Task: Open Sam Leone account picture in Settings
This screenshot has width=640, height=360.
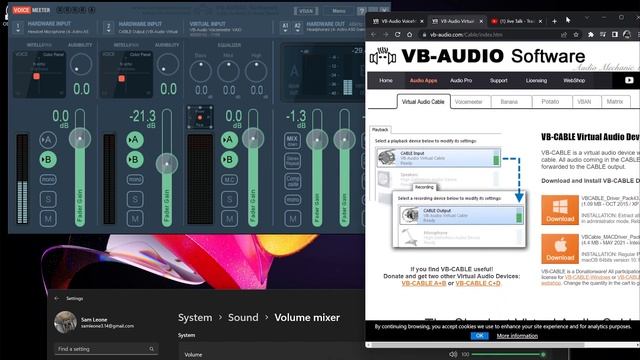Action: click(65, 322)
